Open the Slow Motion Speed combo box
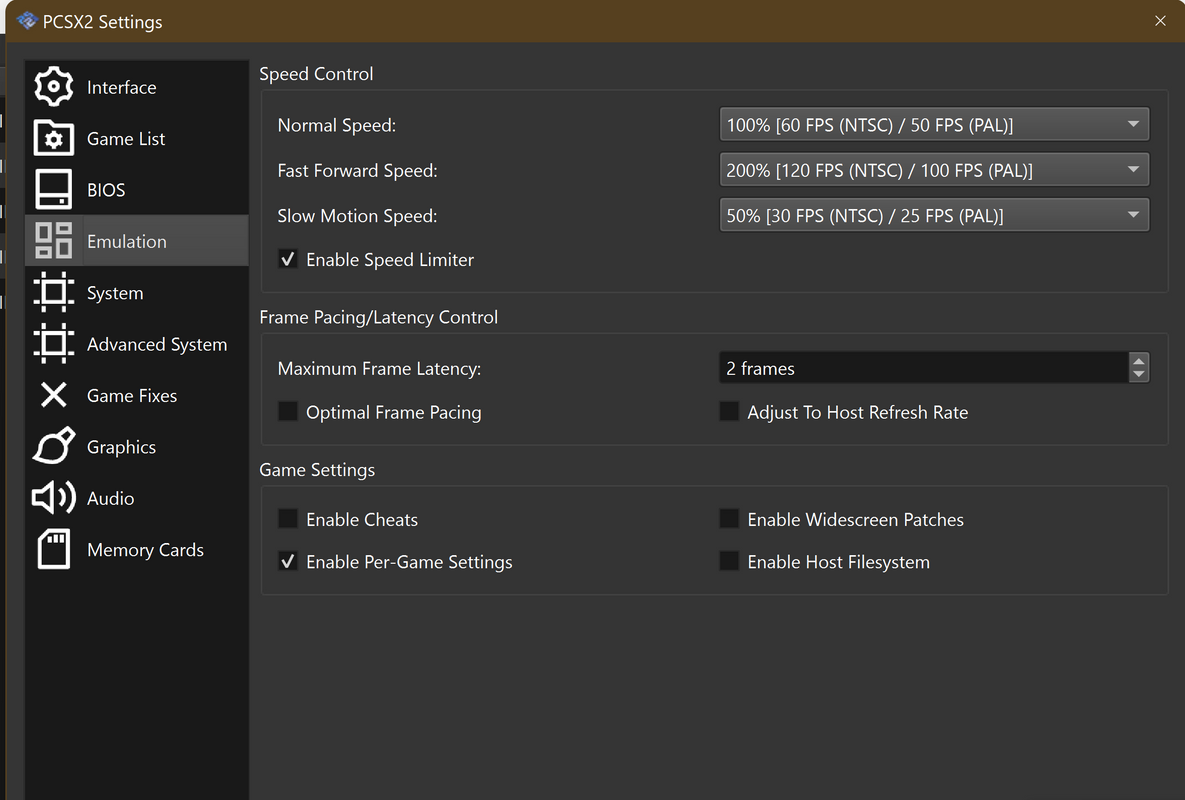This screenshot has width=1185, height=800. tap(933, 215)
